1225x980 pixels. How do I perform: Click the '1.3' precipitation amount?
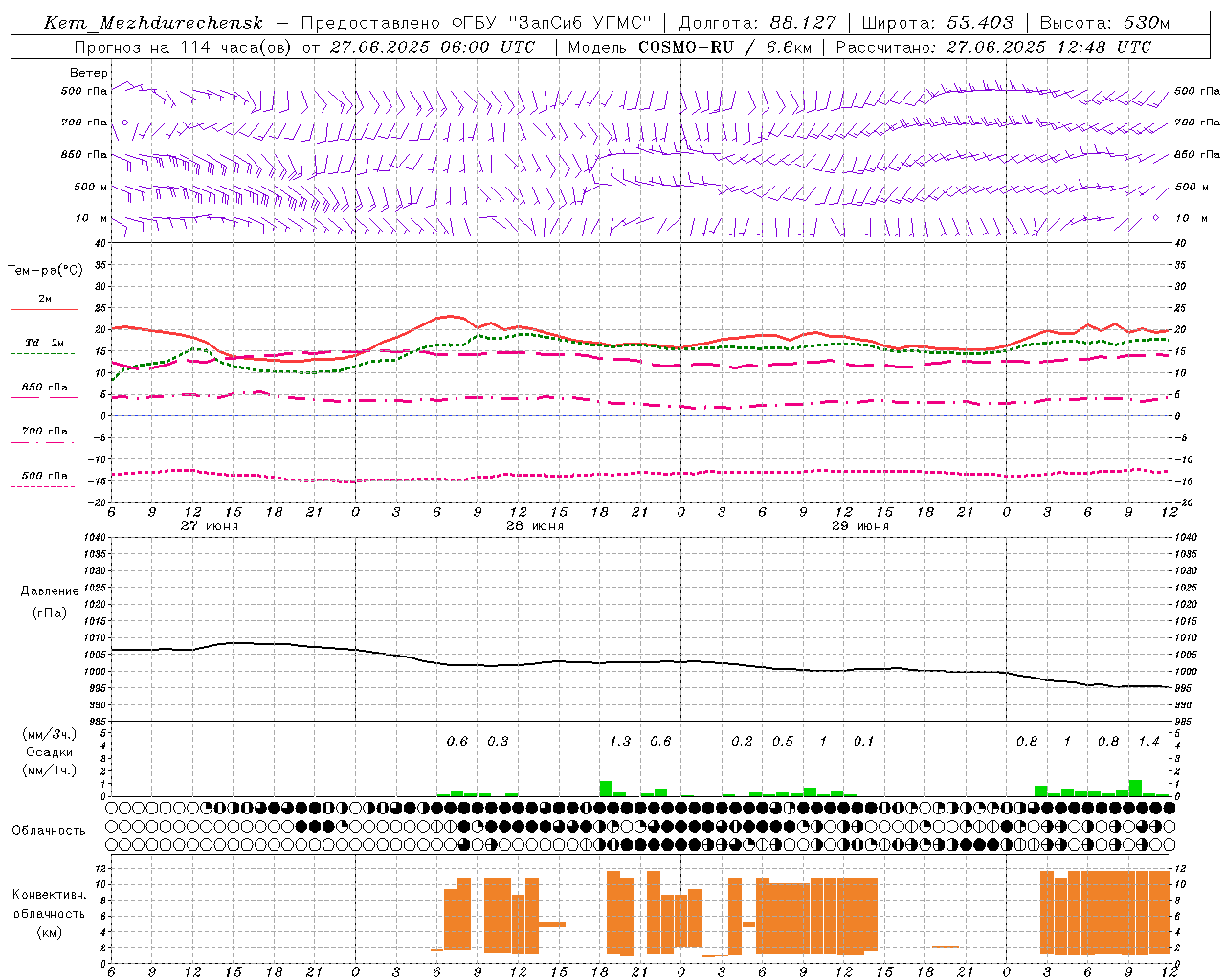click(620, 742)
